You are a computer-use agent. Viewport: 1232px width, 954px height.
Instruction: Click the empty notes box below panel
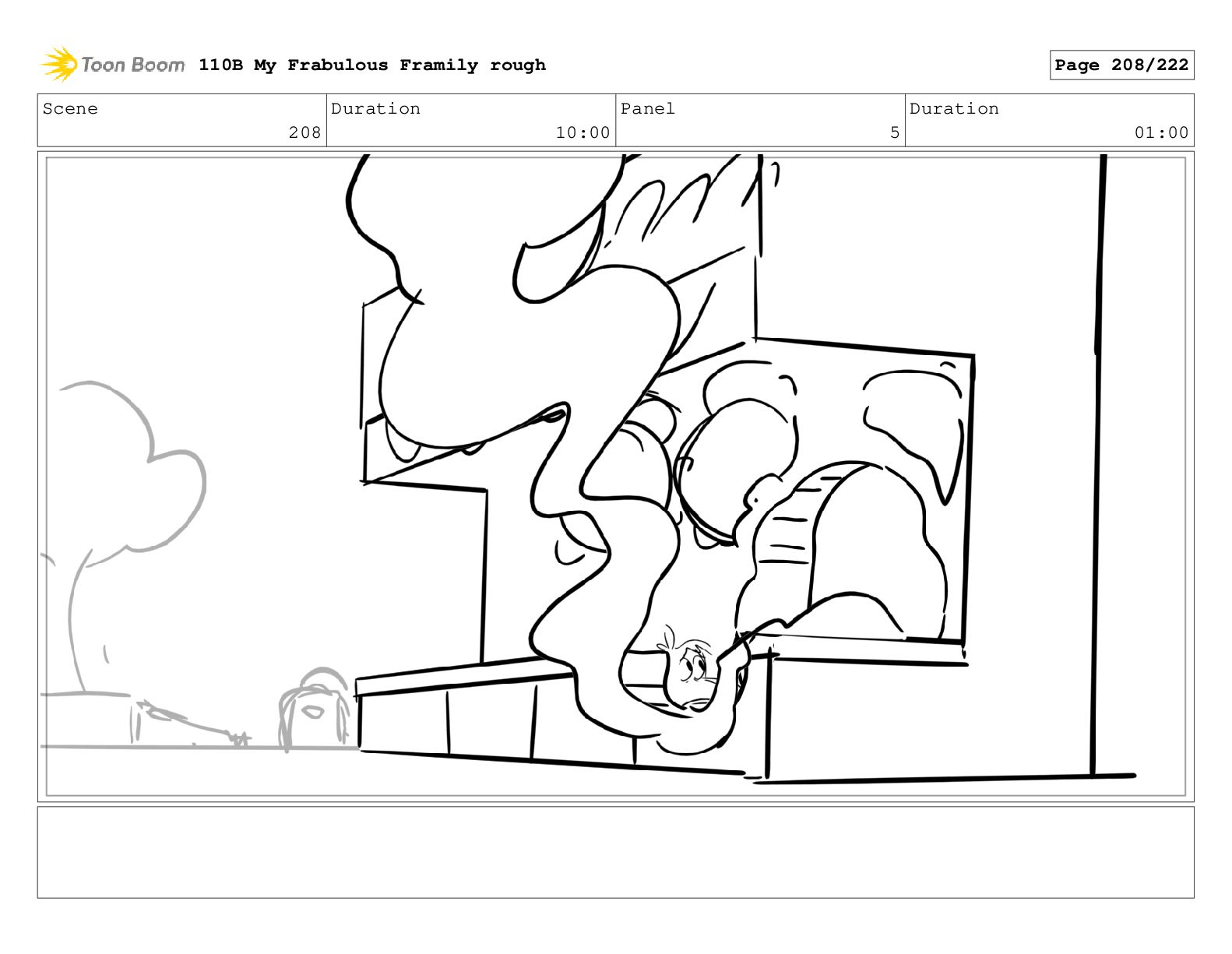(x=616, y=852)
